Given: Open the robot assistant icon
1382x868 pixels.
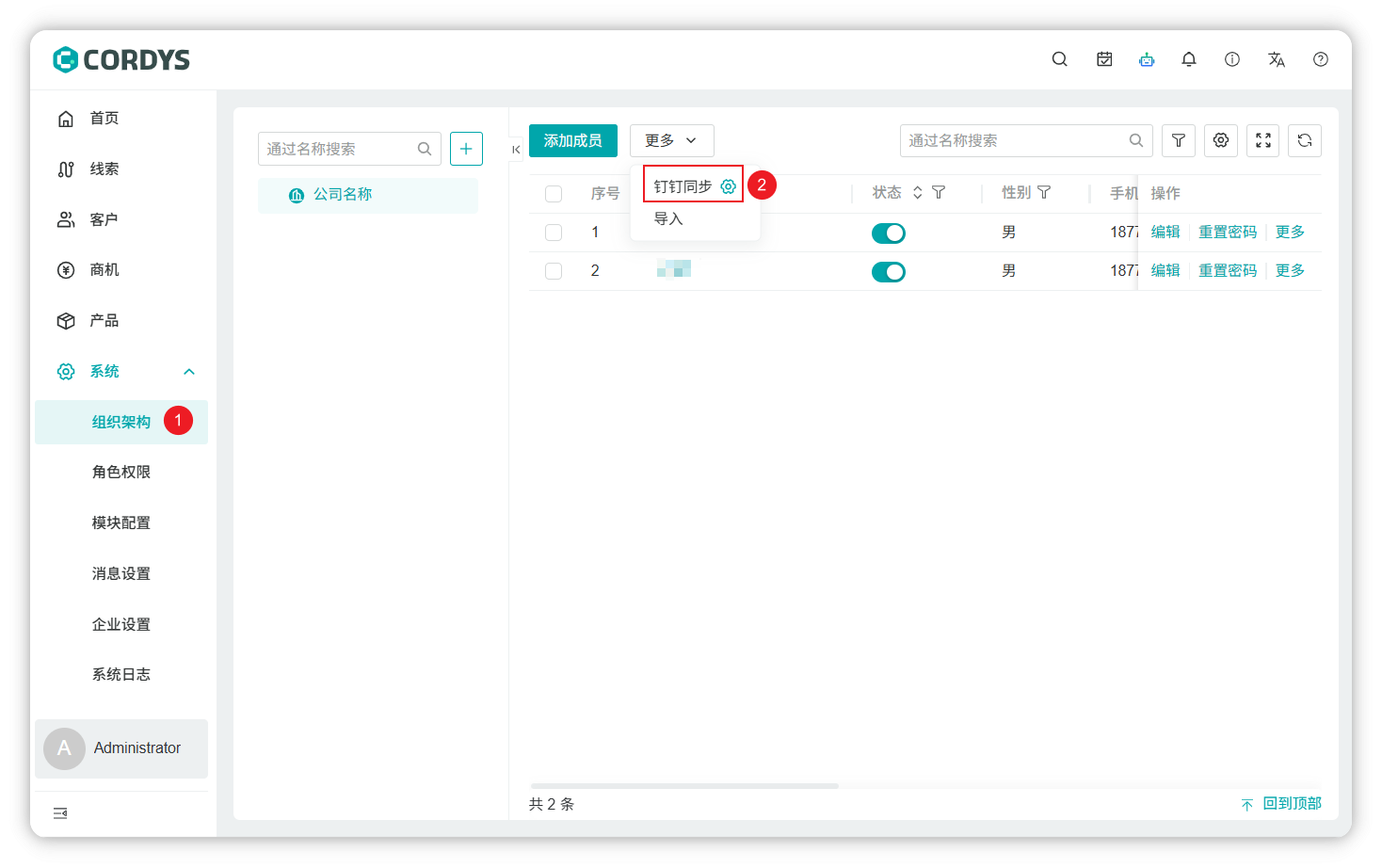Looking at the screenshot, I should tap(1147, 59).
